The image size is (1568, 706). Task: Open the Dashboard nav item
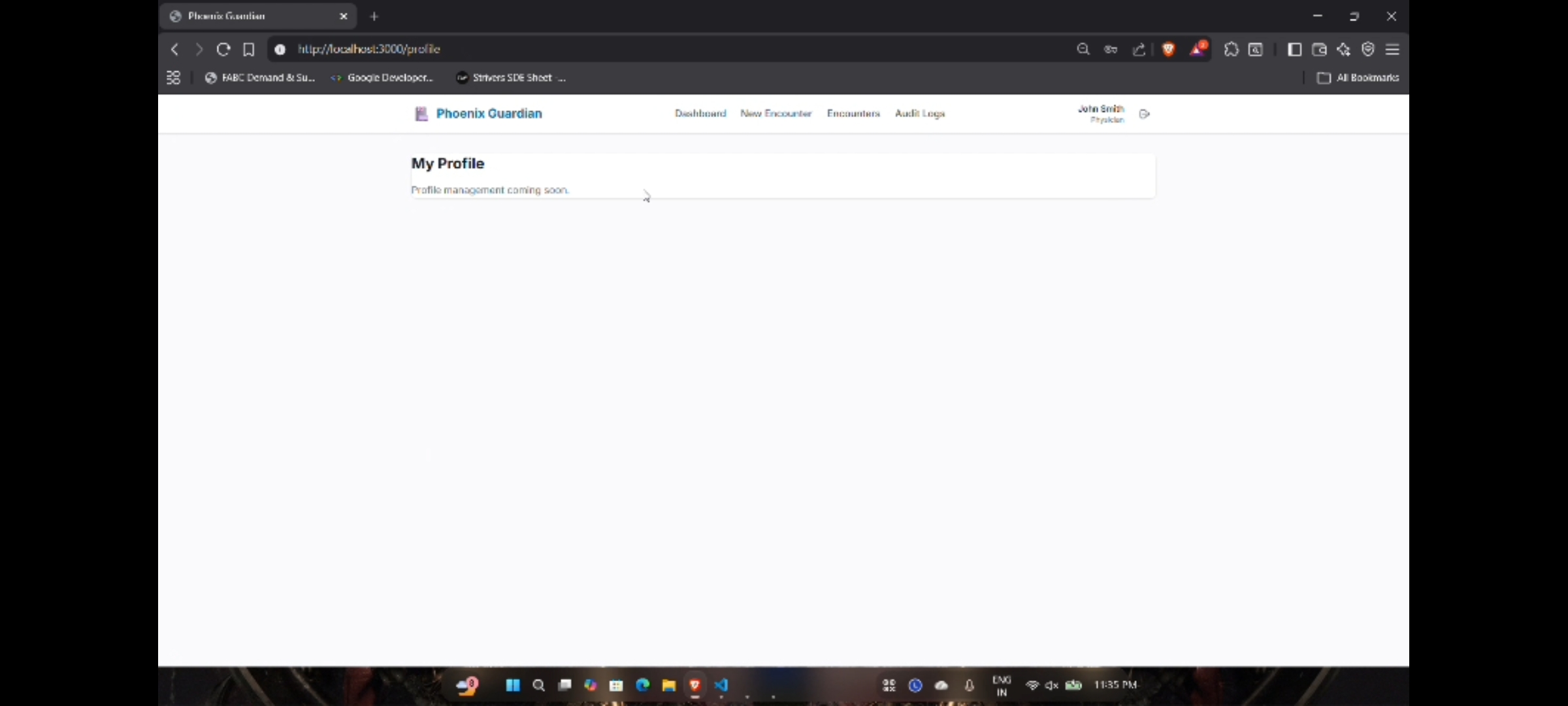pyautogui.click(x=700, y=114)
